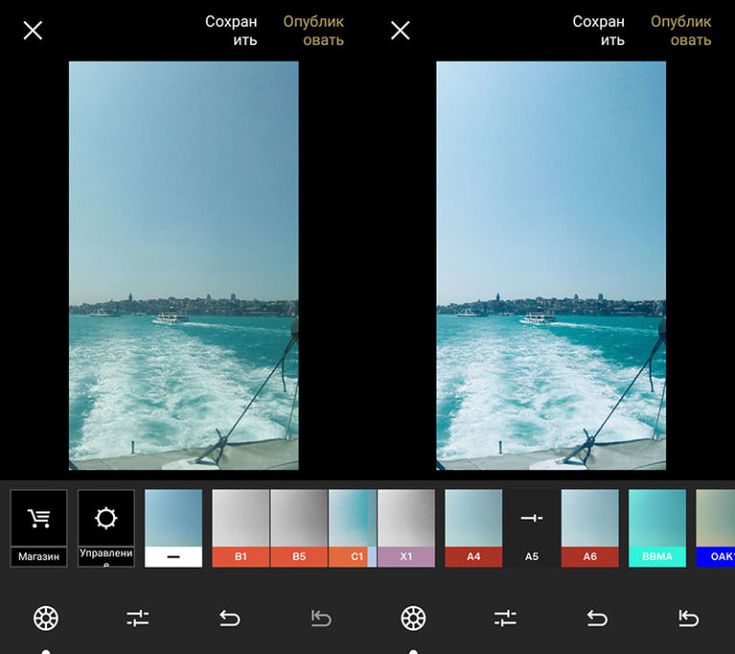This screenshot has height=654, width=735.
Task: Open the Магазин shop cart icon
Action: [x=39, y=518]
